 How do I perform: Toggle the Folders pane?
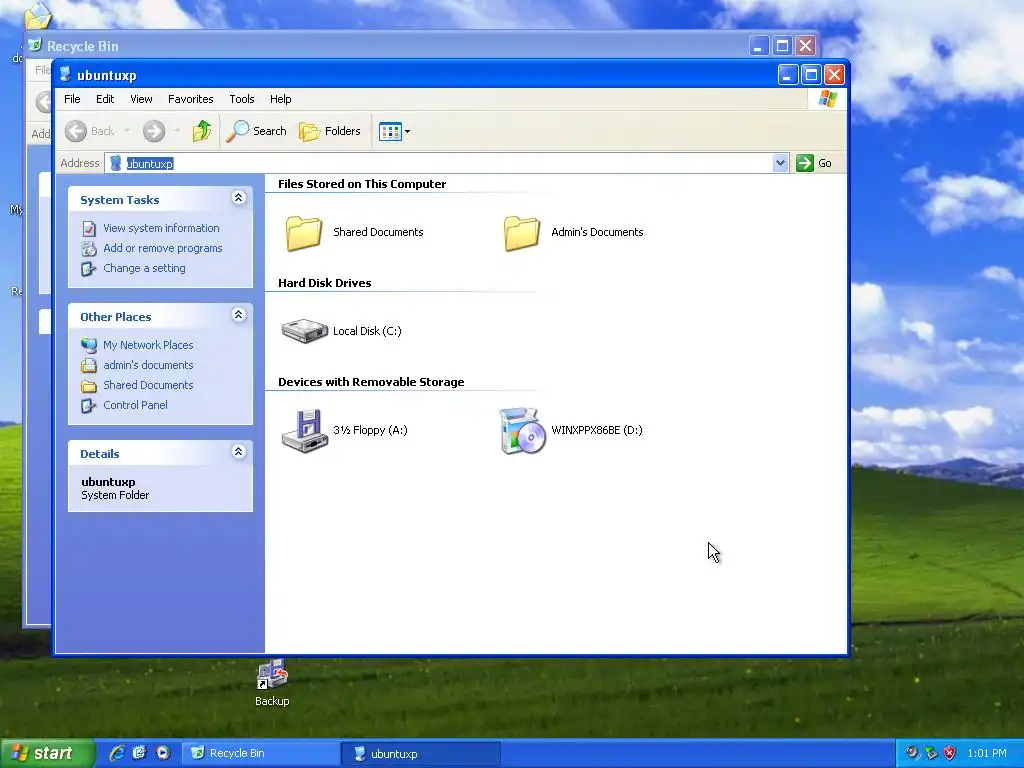coord(330,131)
